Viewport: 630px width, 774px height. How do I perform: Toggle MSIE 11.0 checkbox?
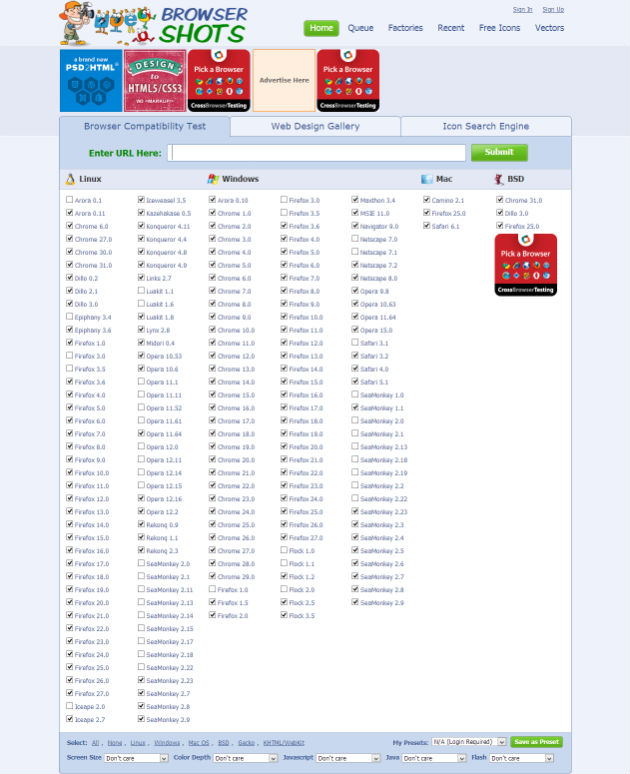355,213
